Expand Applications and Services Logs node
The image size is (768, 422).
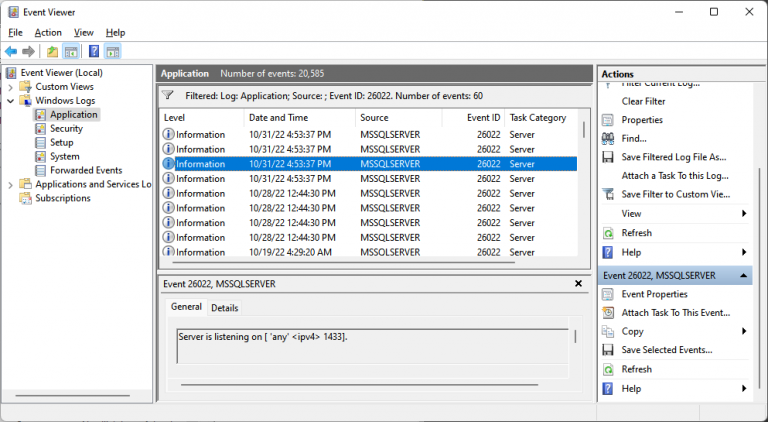[x=10, y=185]
